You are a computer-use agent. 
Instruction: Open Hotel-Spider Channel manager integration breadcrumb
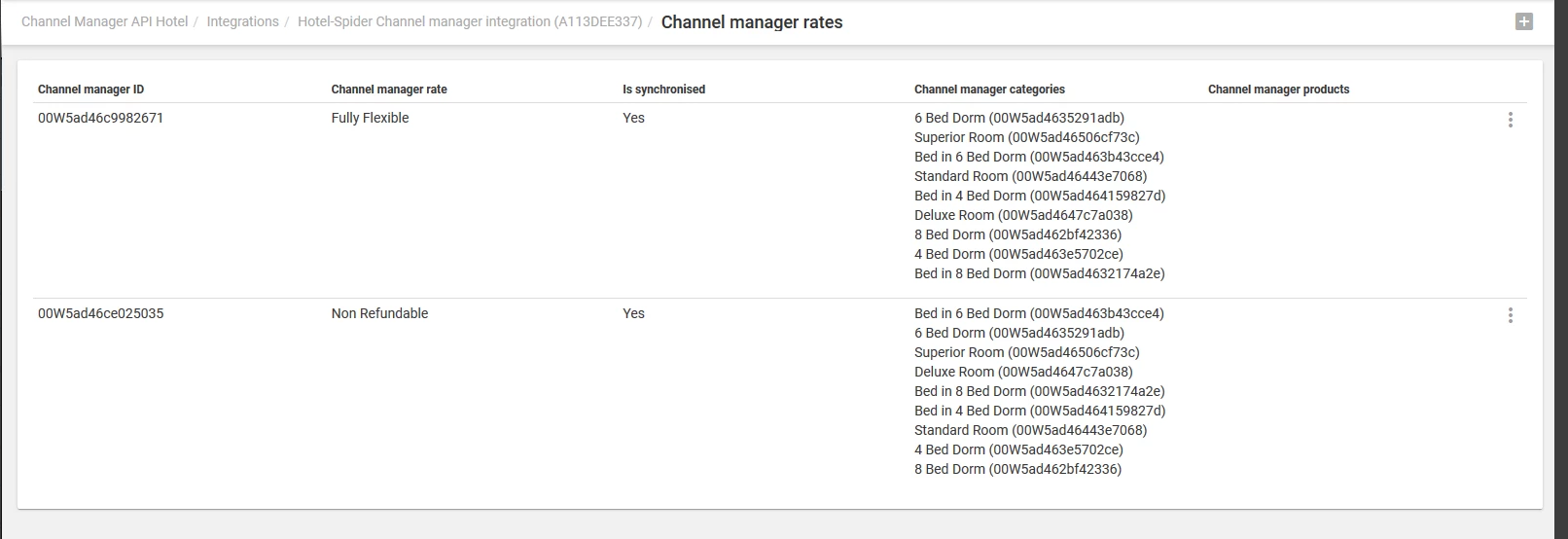click(x=469, y=21)
